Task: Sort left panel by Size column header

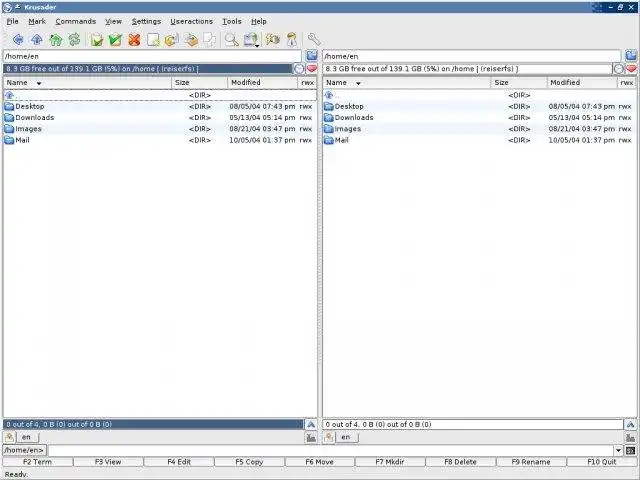Action: (199, 83)
